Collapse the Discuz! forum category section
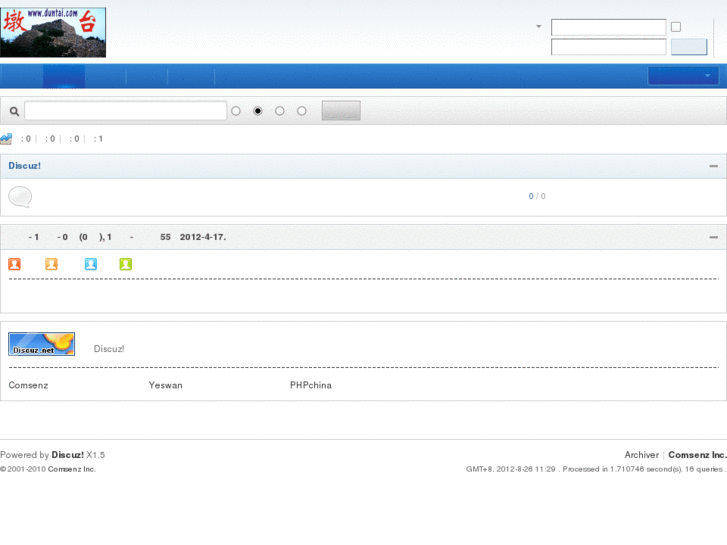The image size is (727, 545). [714, 166]
